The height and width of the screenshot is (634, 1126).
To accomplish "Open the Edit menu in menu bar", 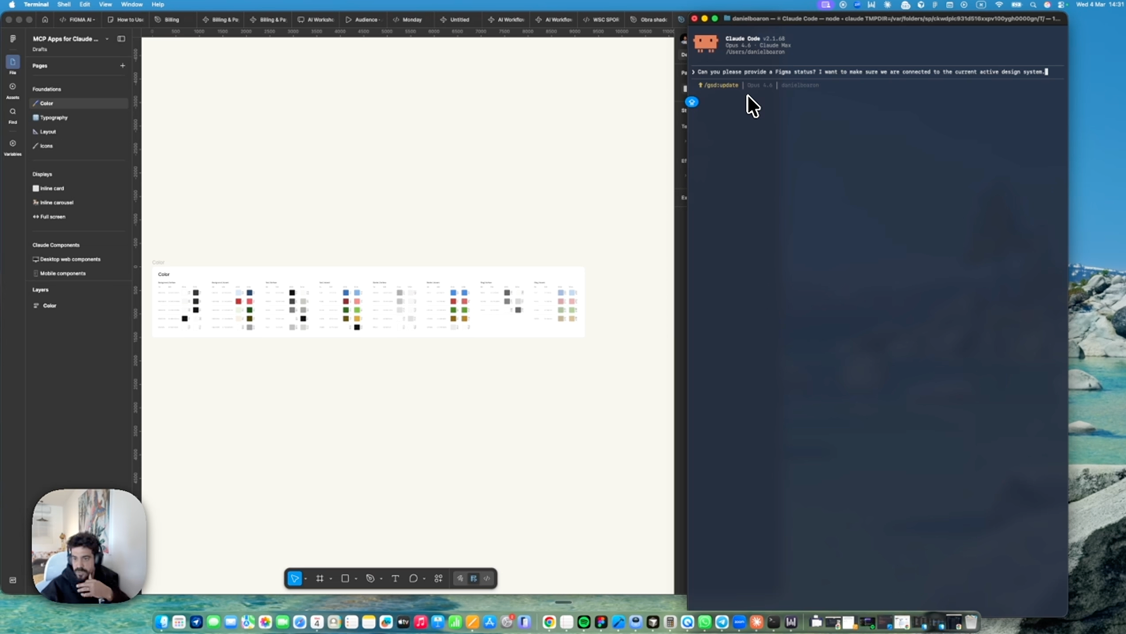I will (x=85, y=4).
